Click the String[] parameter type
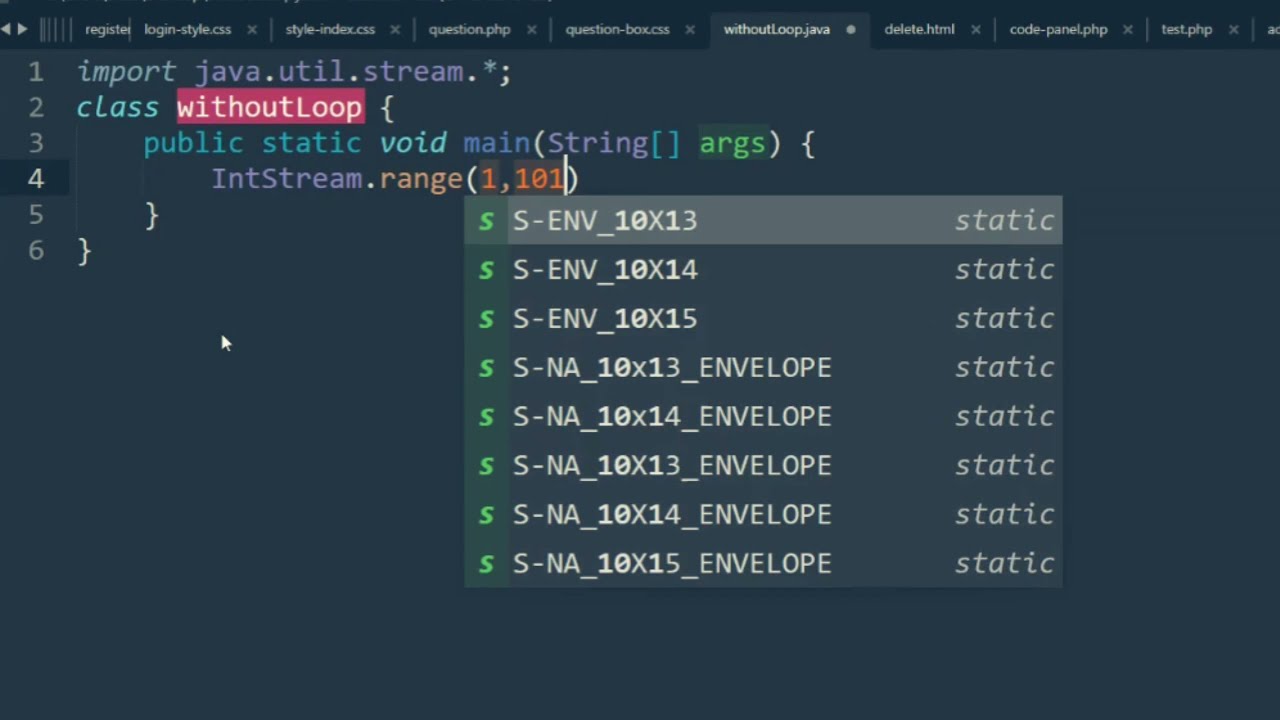 [x=613, y=143]
